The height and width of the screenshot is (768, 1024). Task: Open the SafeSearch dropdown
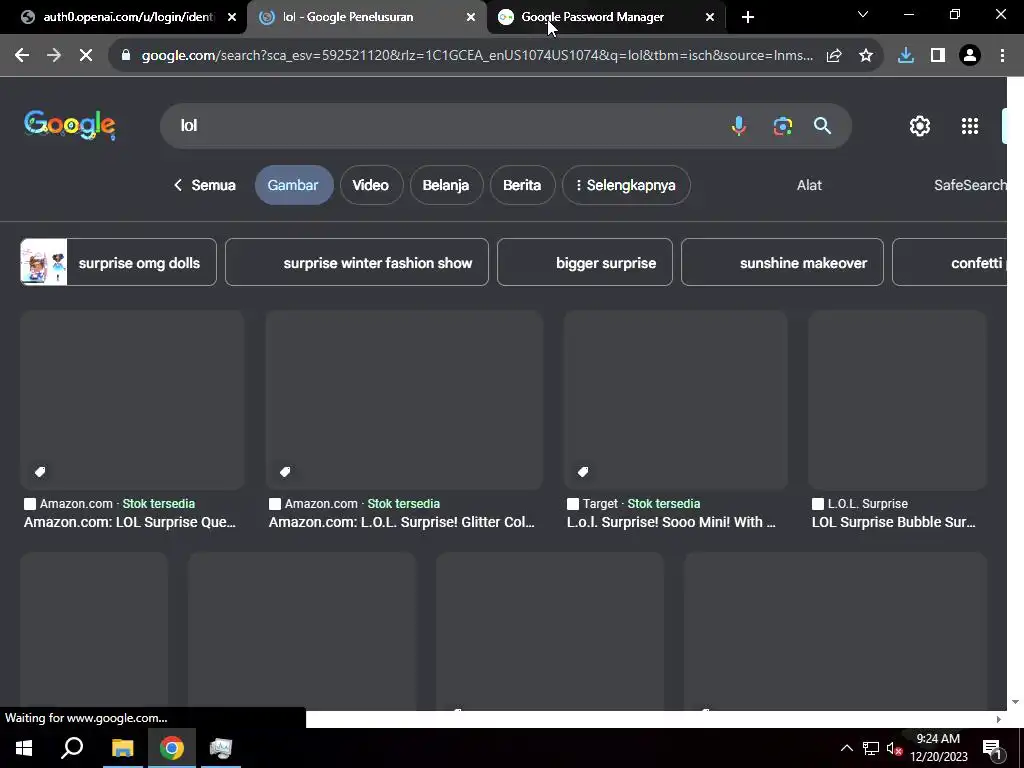(x=970, y=185)
